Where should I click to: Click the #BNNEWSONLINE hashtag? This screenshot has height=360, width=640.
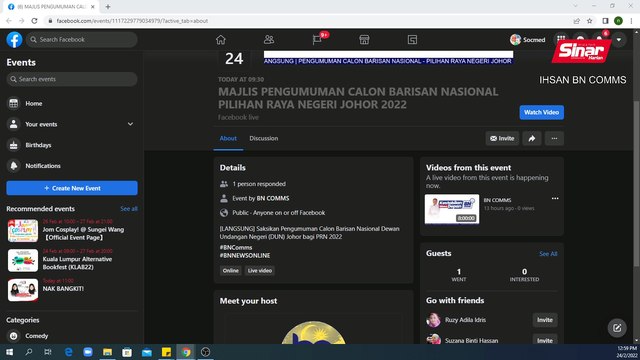245,256
